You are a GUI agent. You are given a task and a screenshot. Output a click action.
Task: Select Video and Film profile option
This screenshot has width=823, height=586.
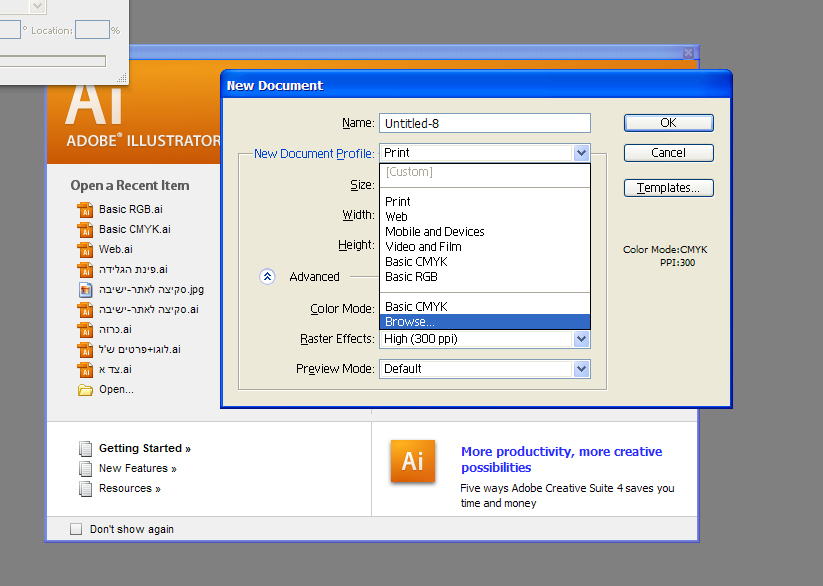[x=423, y=247]
